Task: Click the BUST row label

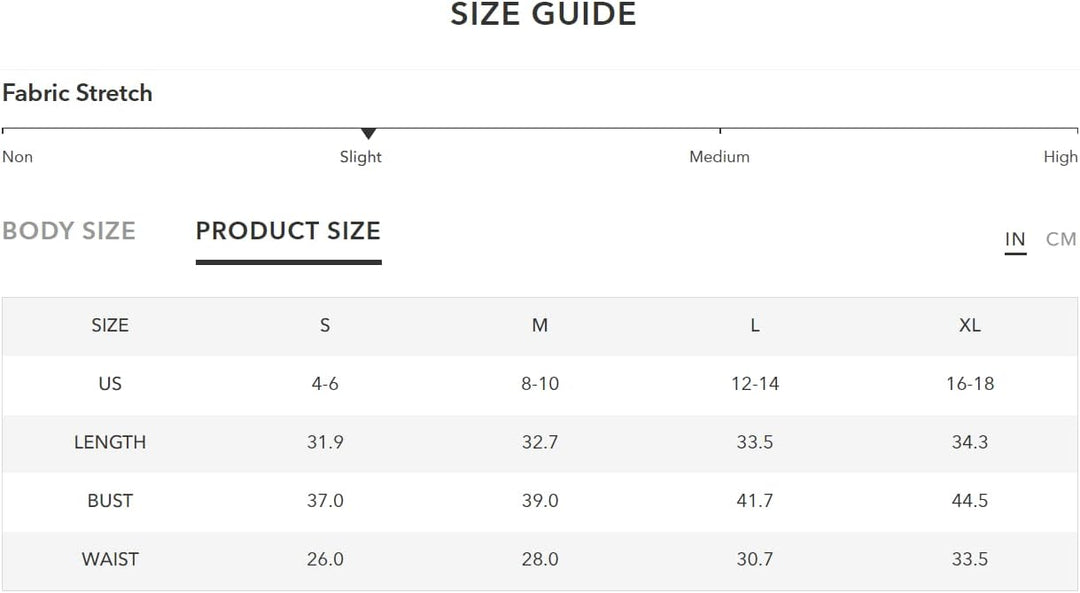Action: point(110,501)
